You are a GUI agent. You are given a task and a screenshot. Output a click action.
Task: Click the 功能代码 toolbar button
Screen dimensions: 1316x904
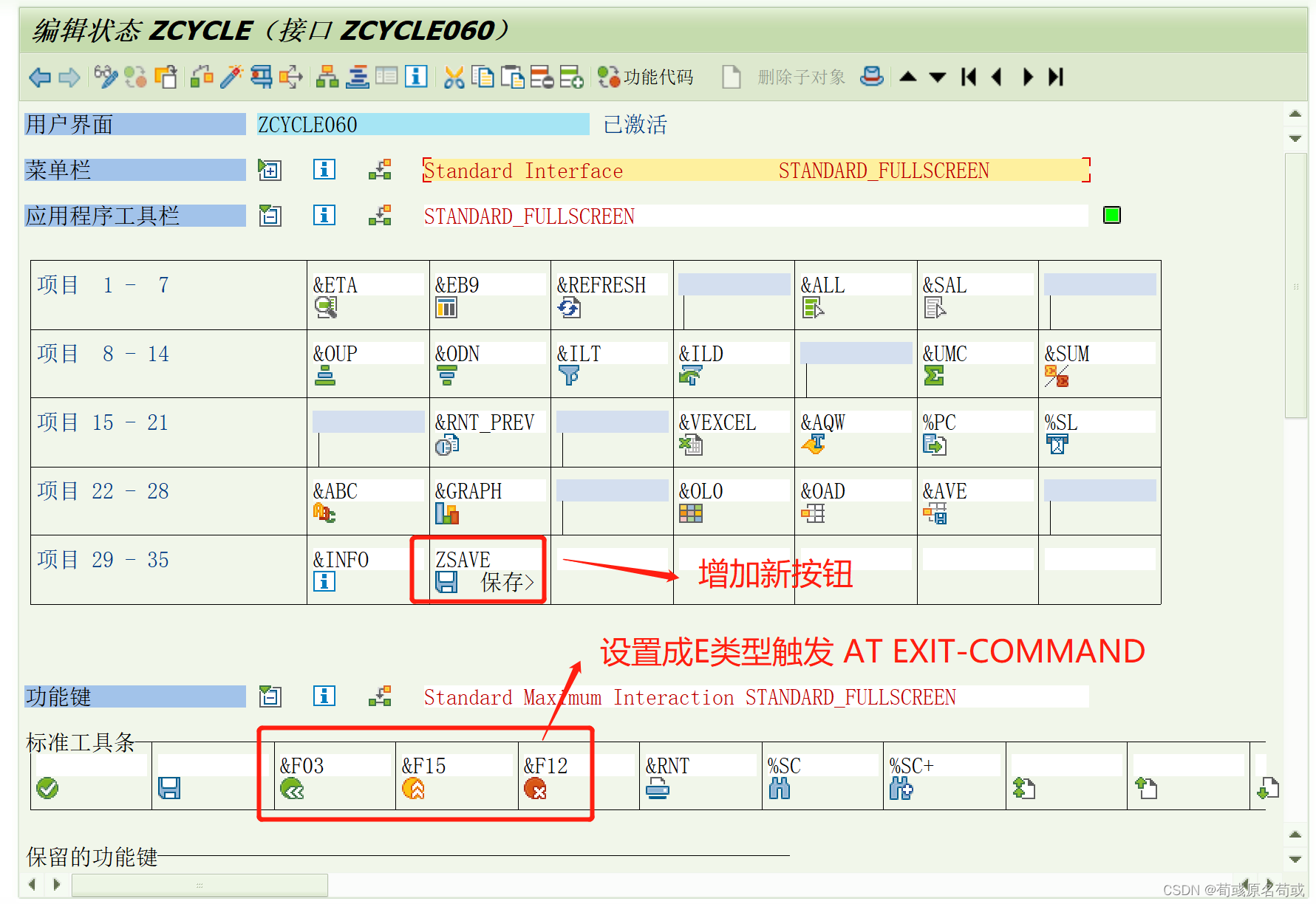pos(647,77)
